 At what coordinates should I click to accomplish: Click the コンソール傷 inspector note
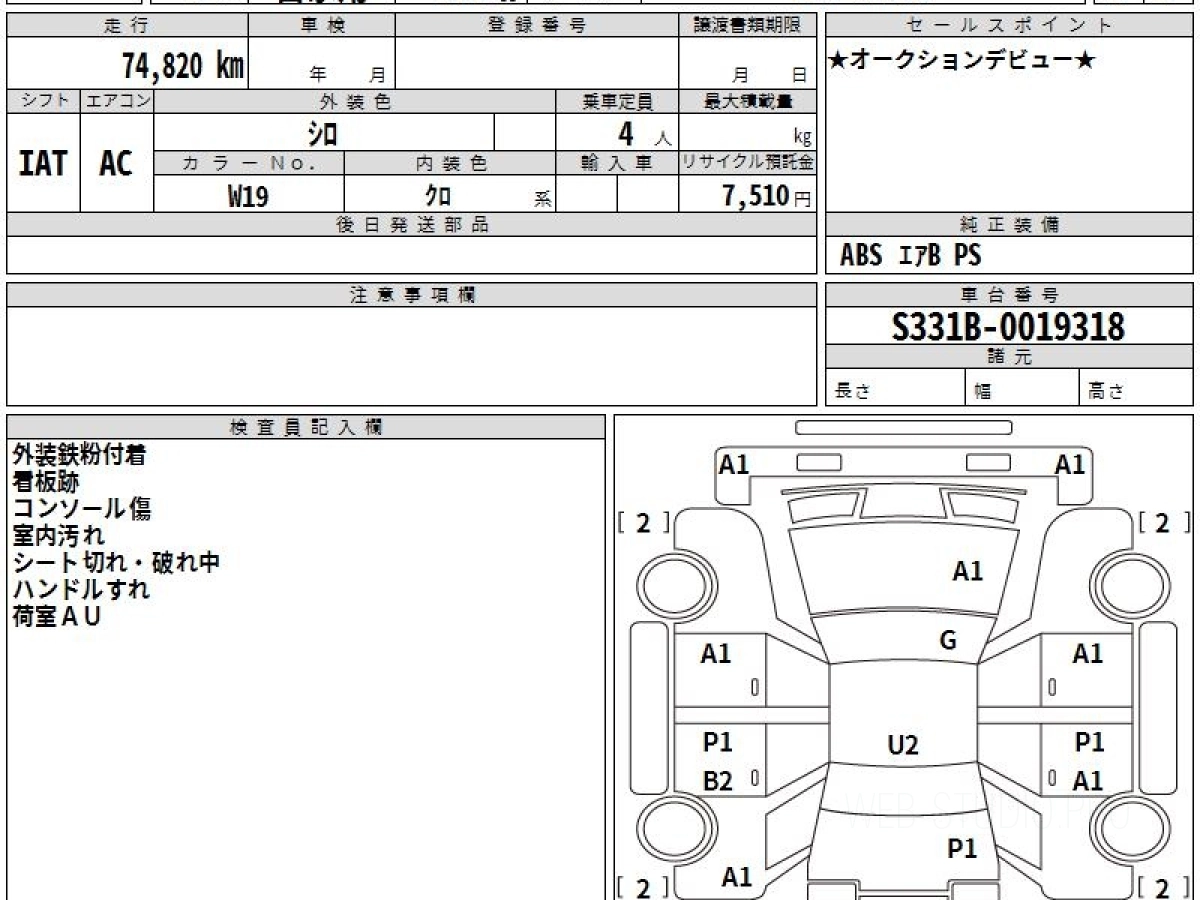tap(82, 509)
